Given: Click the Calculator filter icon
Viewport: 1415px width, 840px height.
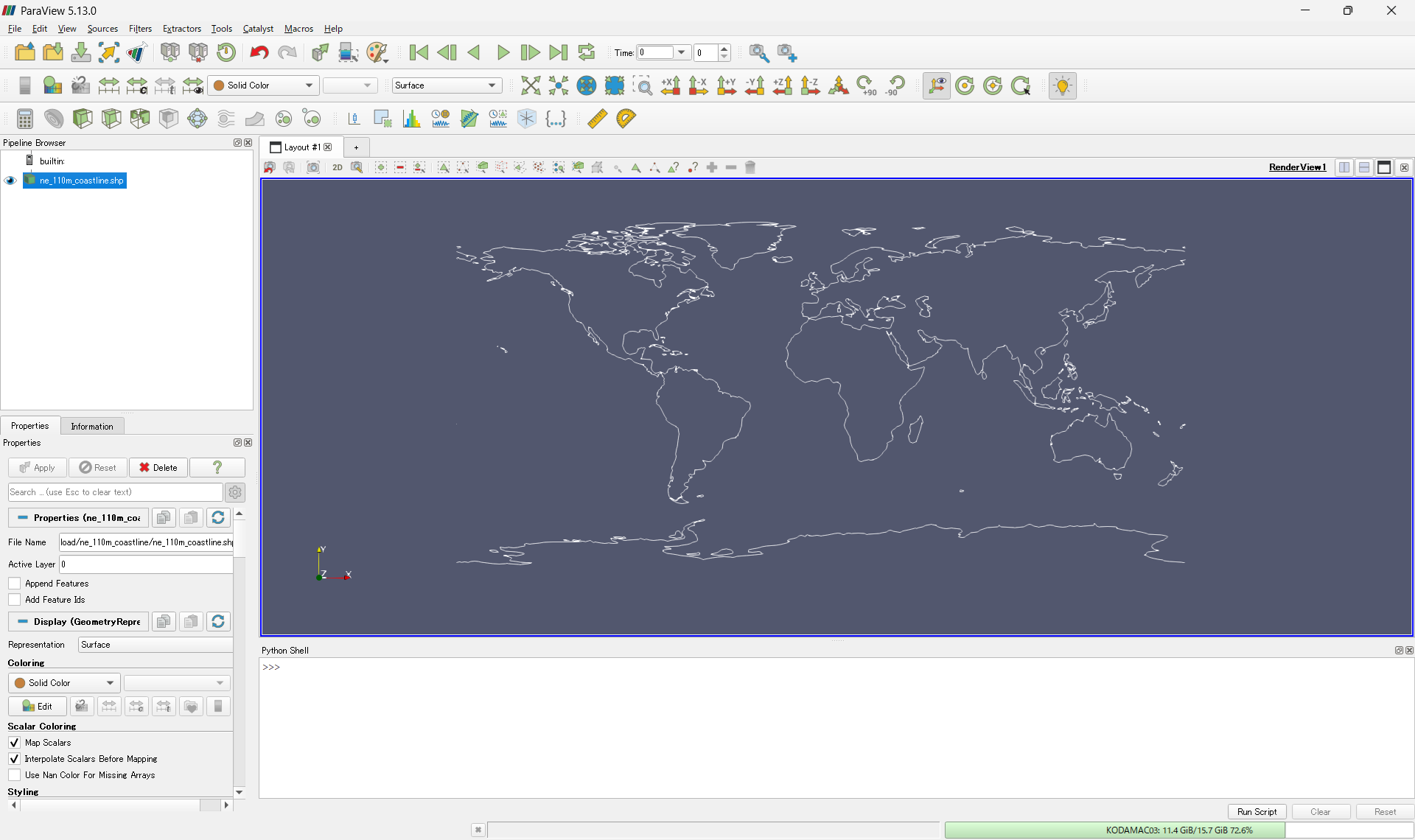Looking at the screenshot, I should click(24, 119).
